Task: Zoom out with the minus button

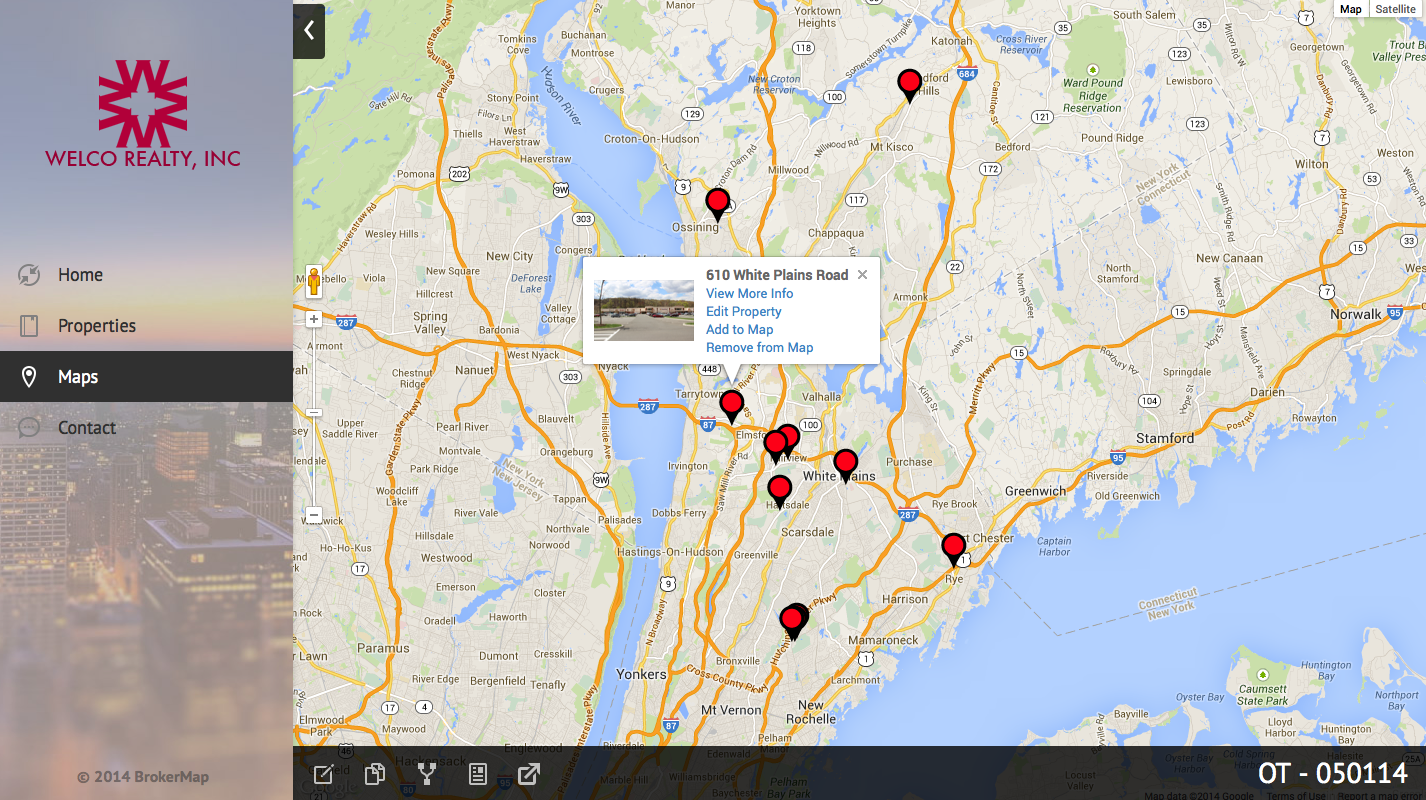Action: (x=314, y=516)
